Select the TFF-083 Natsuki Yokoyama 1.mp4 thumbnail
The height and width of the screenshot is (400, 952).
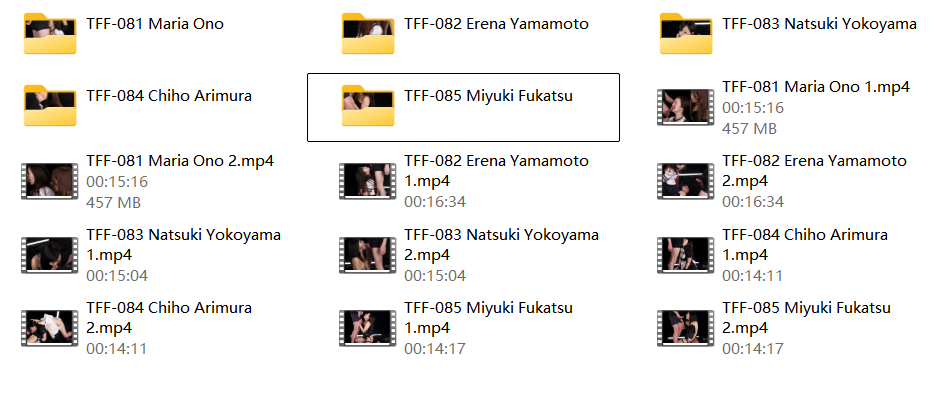50,255
